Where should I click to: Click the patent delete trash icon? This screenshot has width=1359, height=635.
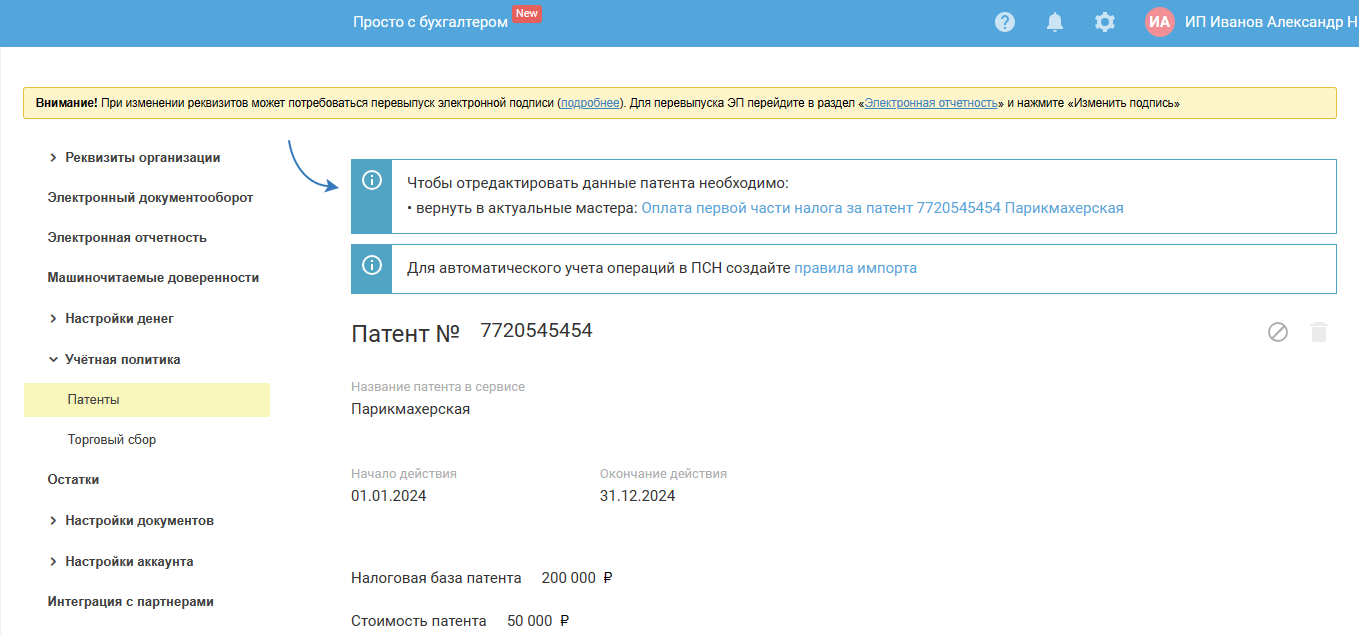coord(1319,332)
